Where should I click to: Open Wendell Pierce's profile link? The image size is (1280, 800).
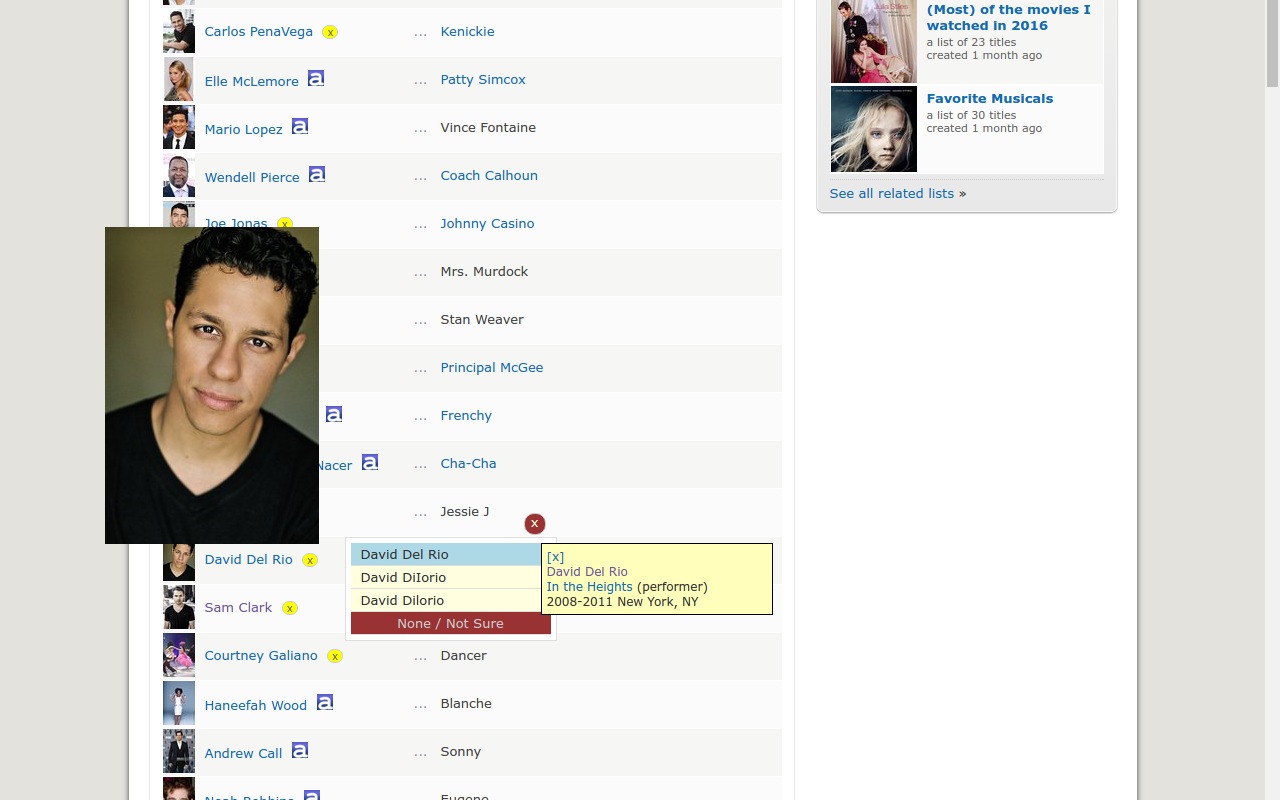[x=252, y=178]
